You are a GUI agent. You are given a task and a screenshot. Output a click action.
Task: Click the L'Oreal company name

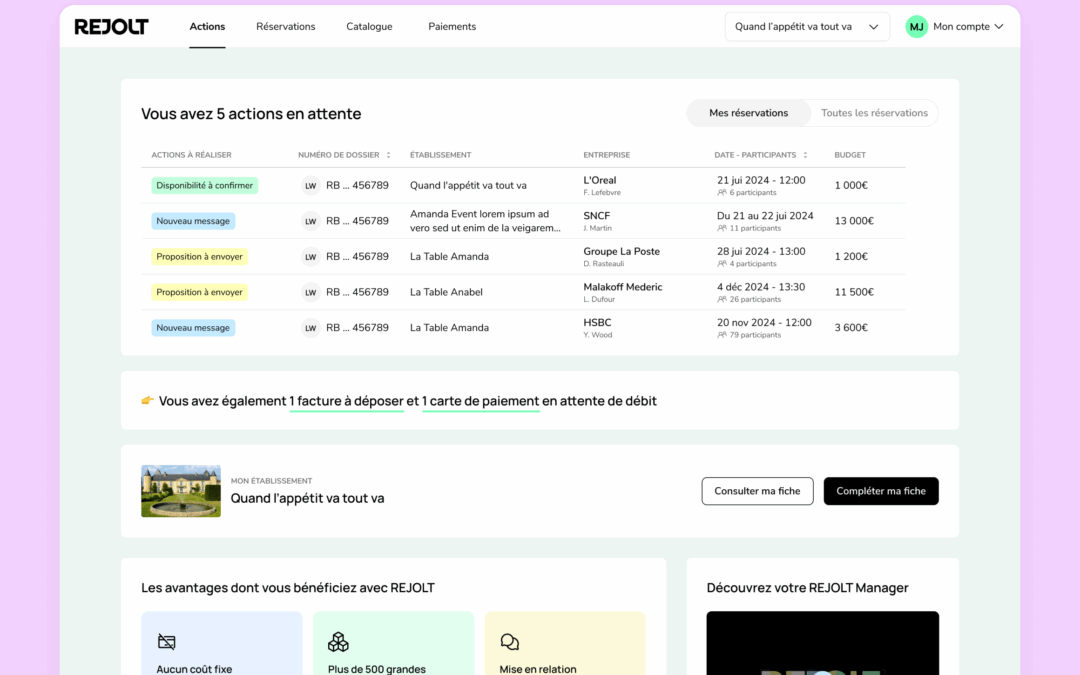click(x=600, y=180)
